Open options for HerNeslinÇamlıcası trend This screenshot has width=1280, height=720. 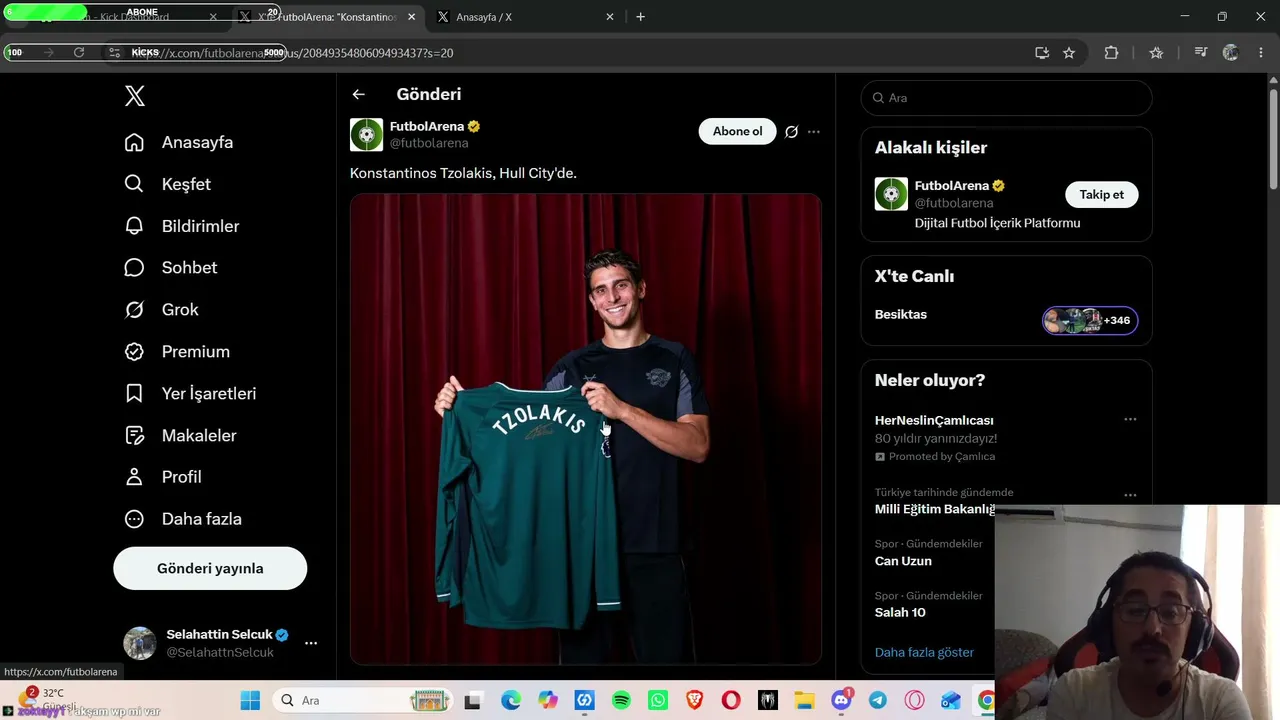click(1130, 420)
